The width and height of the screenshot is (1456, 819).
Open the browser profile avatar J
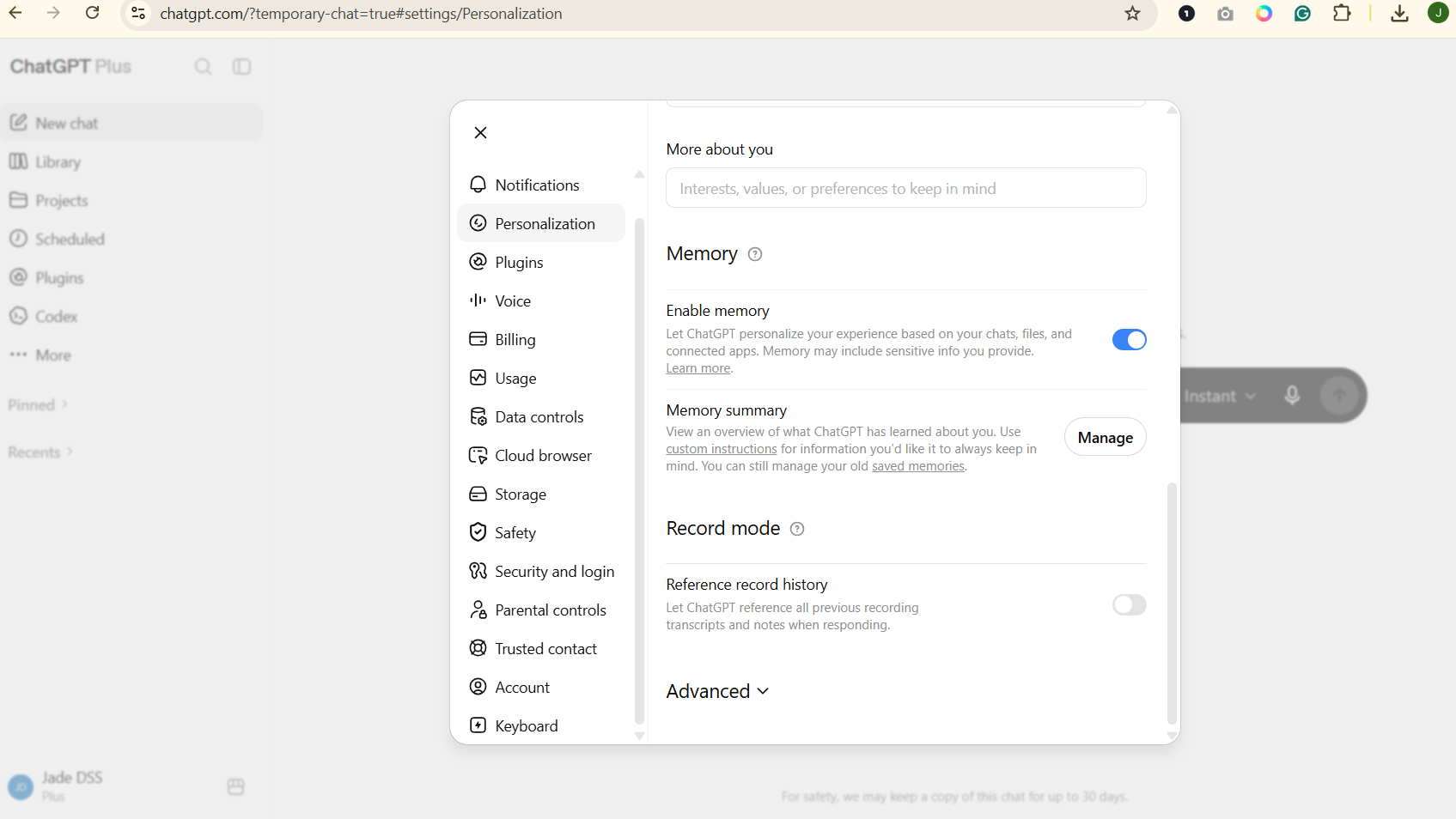[x=1438, y=13]
